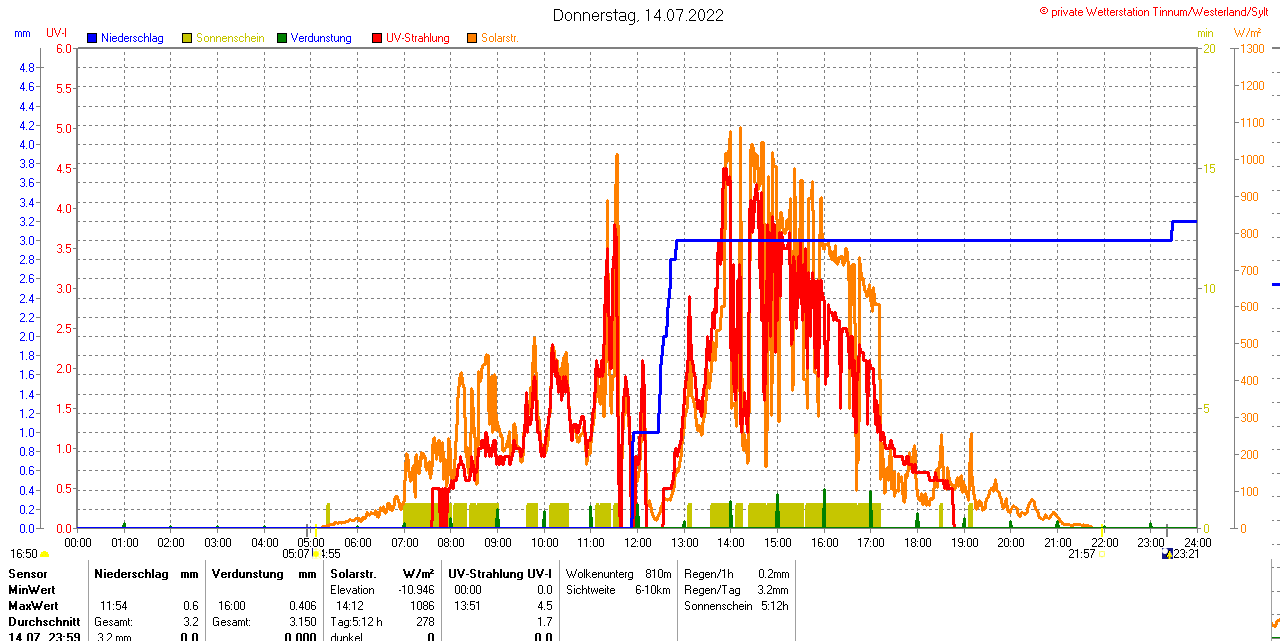Click the Niederschlag legend label
1280x641 pixels.
click(132, 38)
